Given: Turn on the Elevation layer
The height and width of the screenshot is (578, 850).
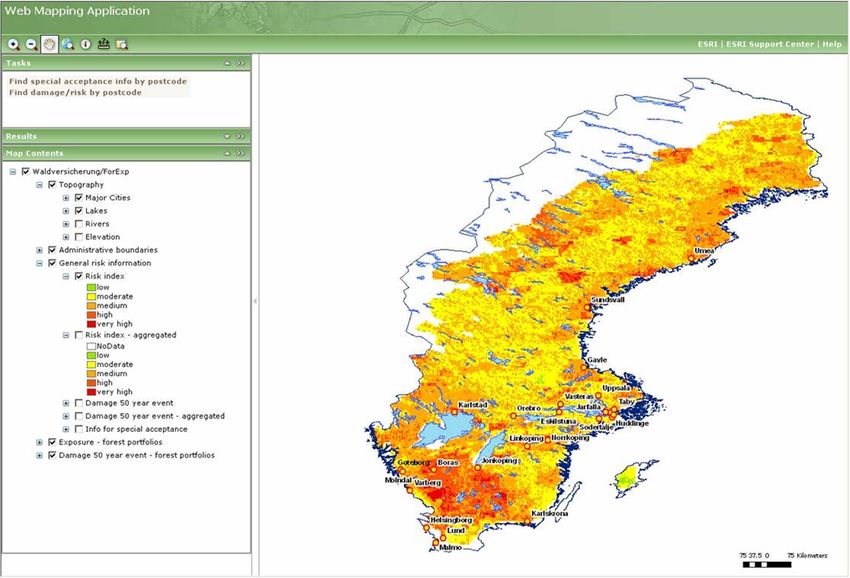Looking at the screenshot, I should click(78, 237).
